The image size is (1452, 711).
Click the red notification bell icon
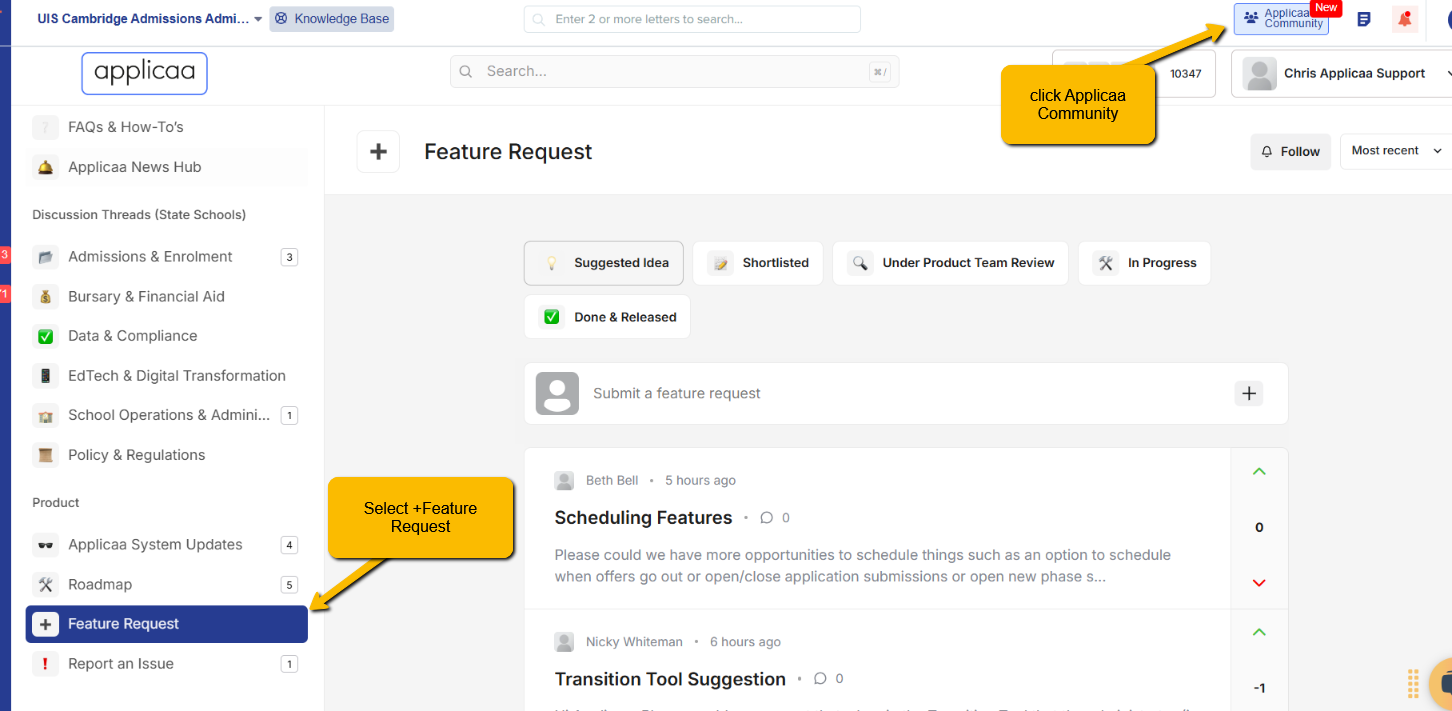coord(1405,19)
